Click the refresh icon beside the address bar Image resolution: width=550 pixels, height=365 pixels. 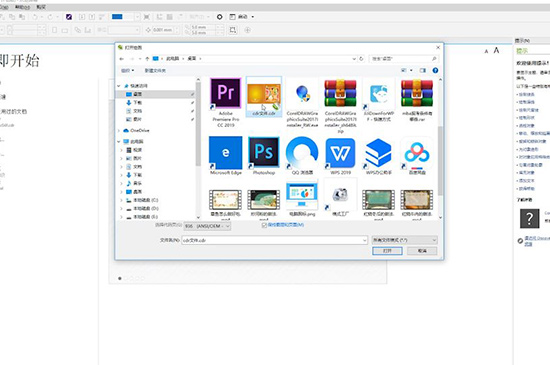point(361,59)
